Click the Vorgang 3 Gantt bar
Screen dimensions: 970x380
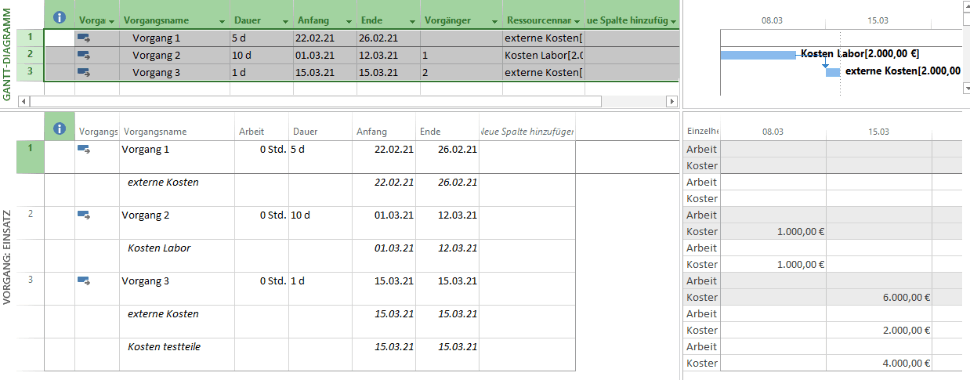(x=833, y=72)
